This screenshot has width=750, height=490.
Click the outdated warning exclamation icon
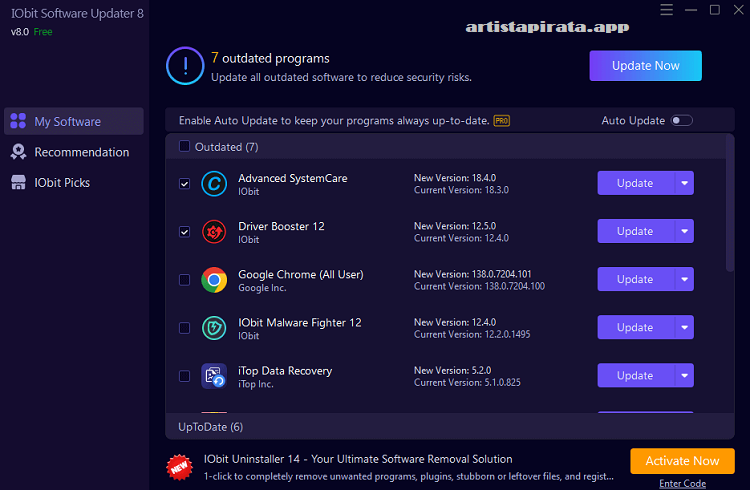[185, 66]
